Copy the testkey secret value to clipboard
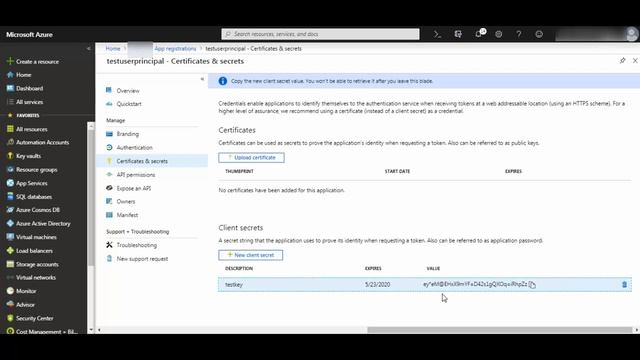640x360 pixels. click(x=532, y=284)
